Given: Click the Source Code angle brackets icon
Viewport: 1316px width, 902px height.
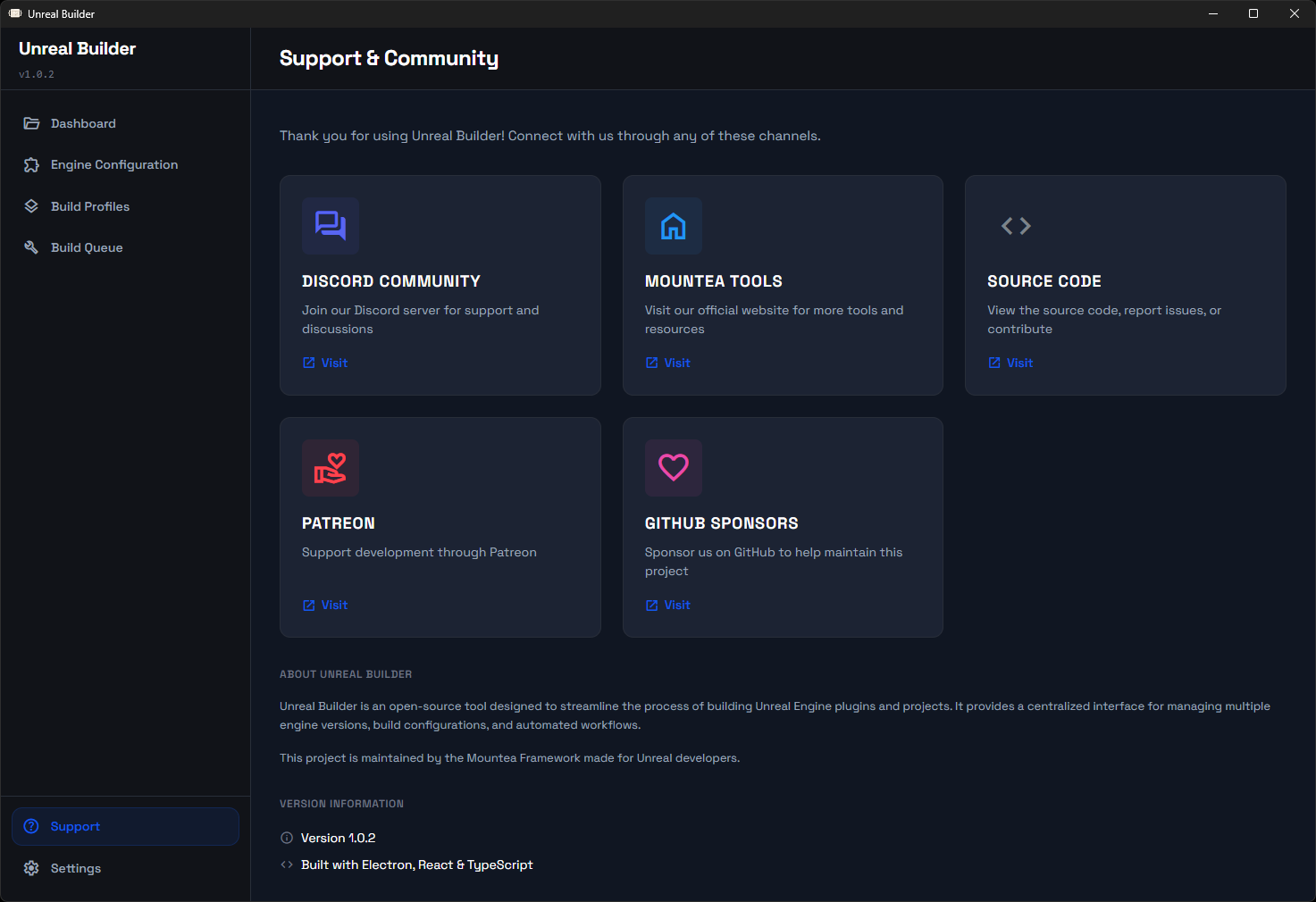Looking at the screenshot, I should pyautogui.click(x=1016, y=226).
